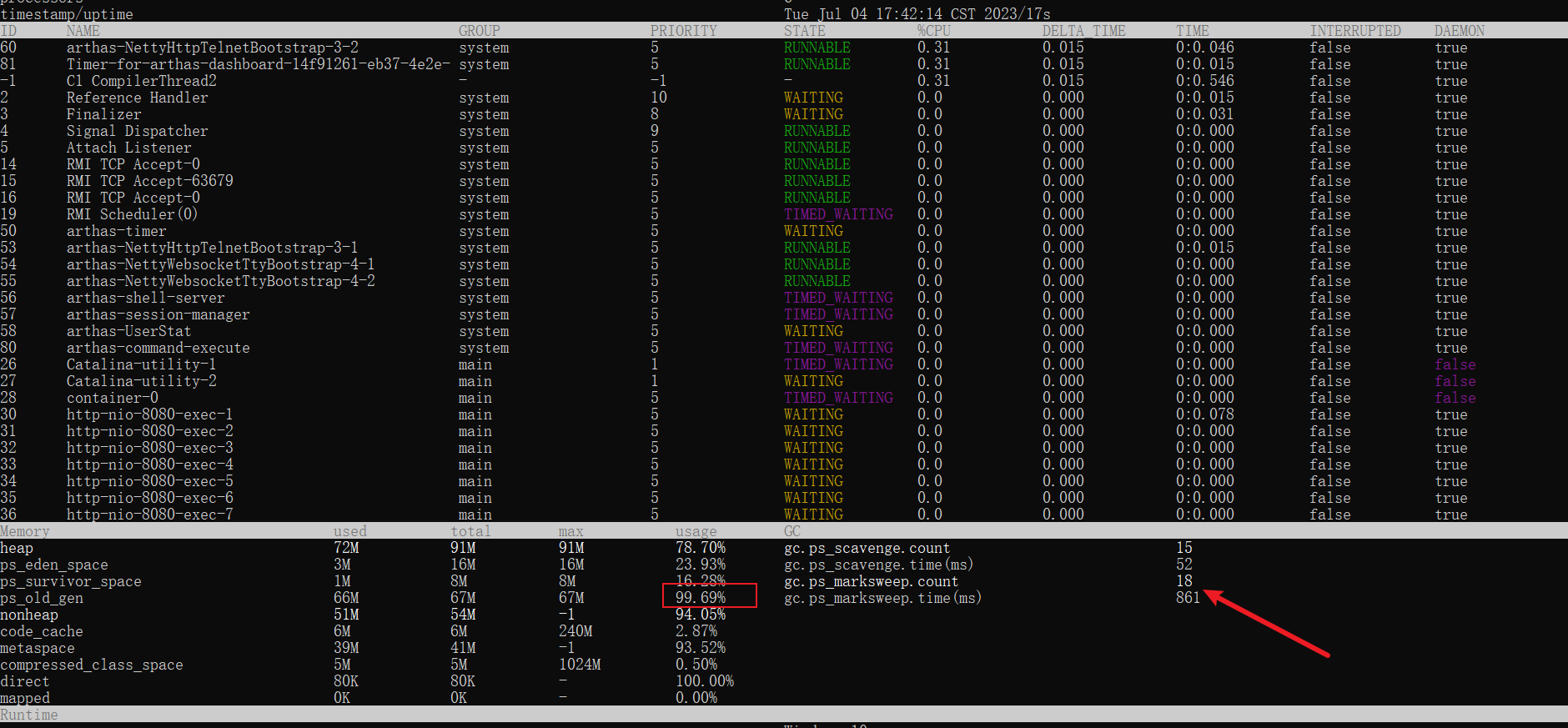Image resolution: width=1568 pixels, height=728 pixels.
Task: Click the PRIORITY column header
Action: click(683, 31)
